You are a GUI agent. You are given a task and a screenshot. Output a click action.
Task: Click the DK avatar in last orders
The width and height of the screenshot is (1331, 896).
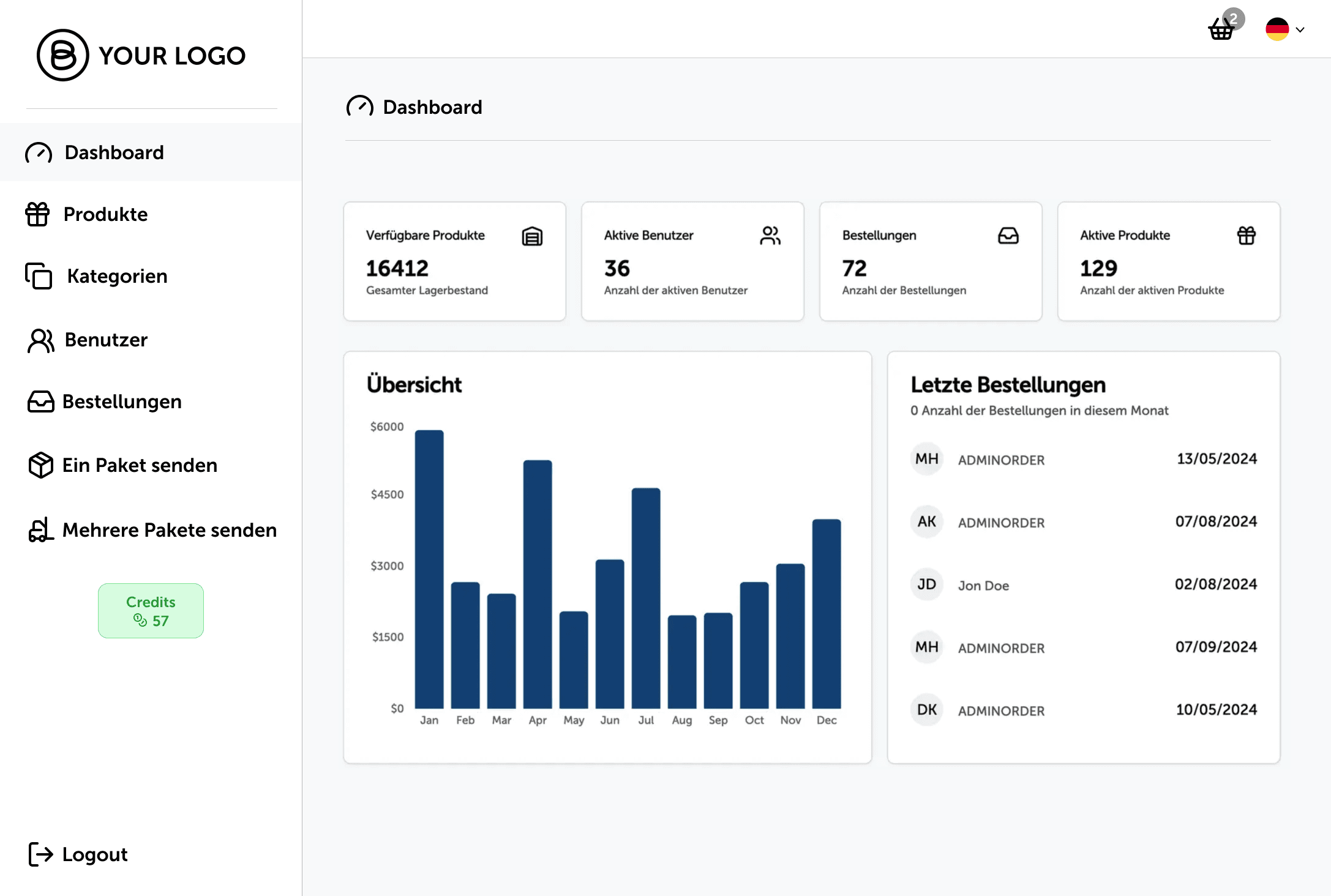(926, 710)
